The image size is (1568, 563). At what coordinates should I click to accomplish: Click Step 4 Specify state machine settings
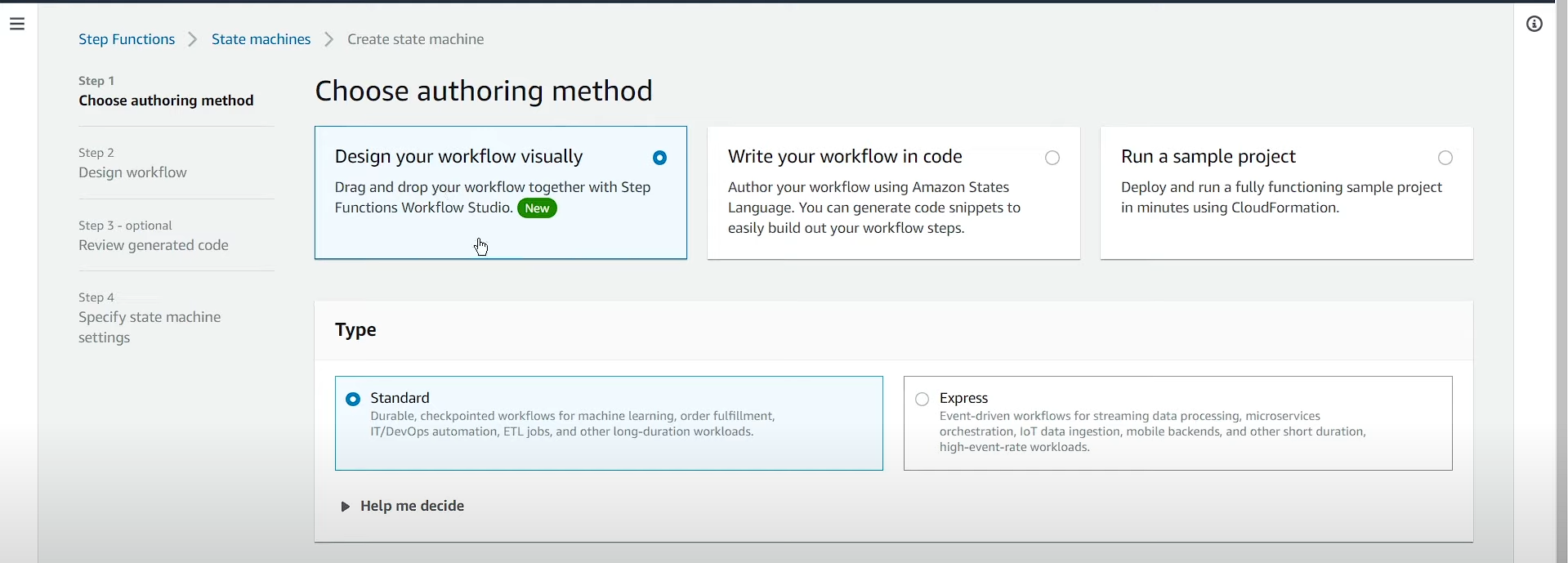150,318
